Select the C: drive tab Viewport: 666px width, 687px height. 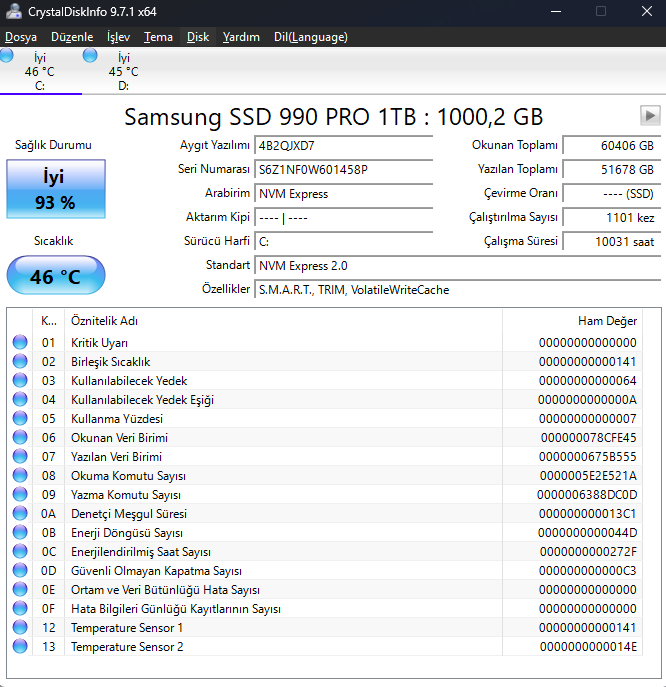click(40, 71)
